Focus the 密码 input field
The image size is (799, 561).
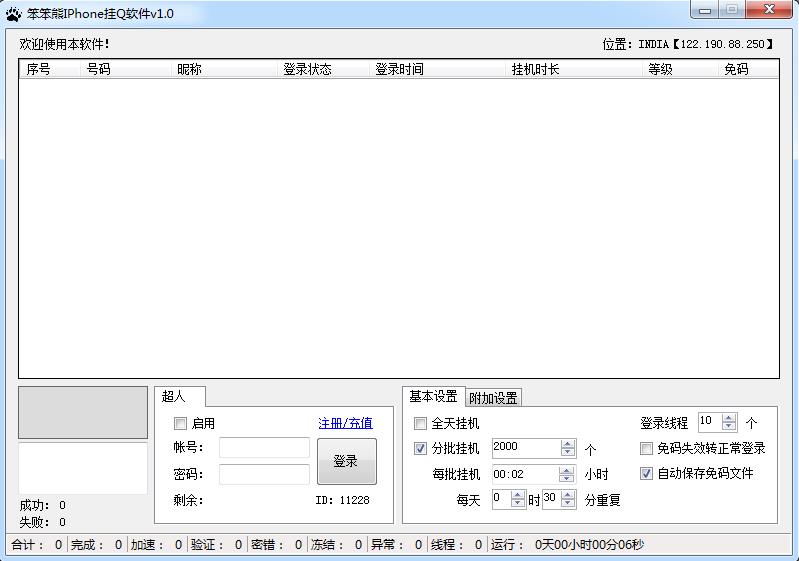pyautogui.click(x=264, y=474)
